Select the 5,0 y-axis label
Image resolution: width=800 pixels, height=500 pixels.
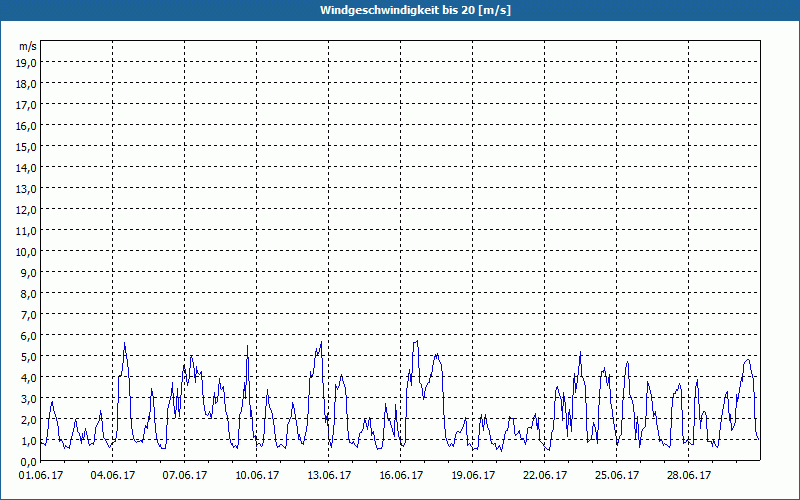[29, 357]
